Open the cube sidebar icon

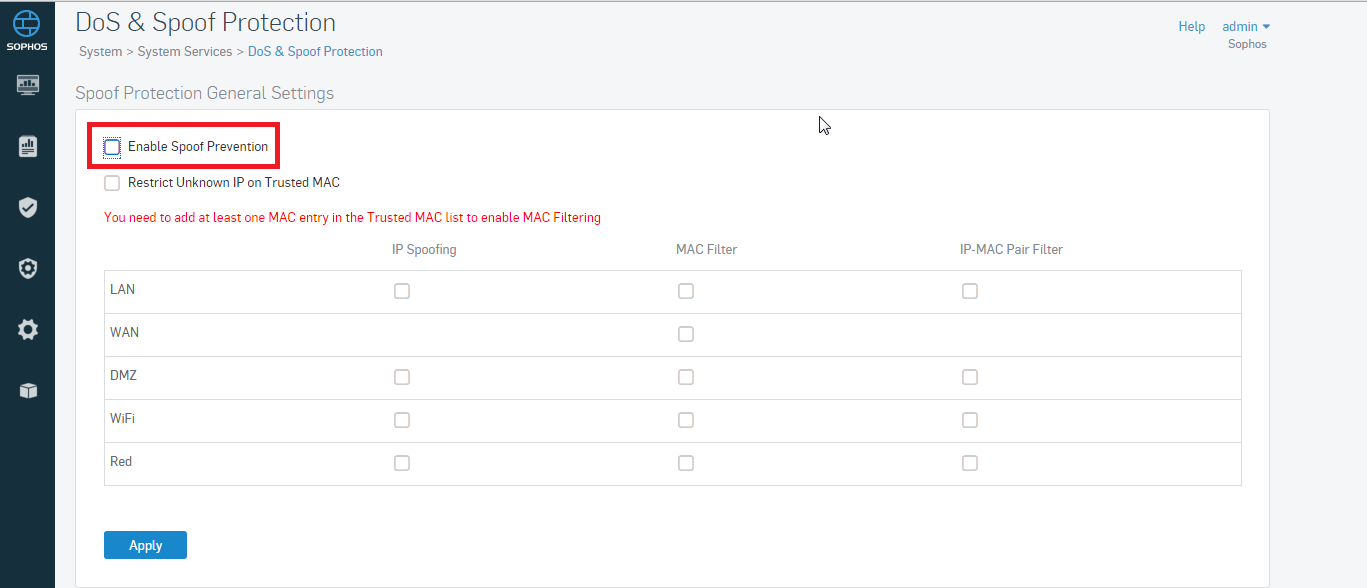click(x=28, y=391)
